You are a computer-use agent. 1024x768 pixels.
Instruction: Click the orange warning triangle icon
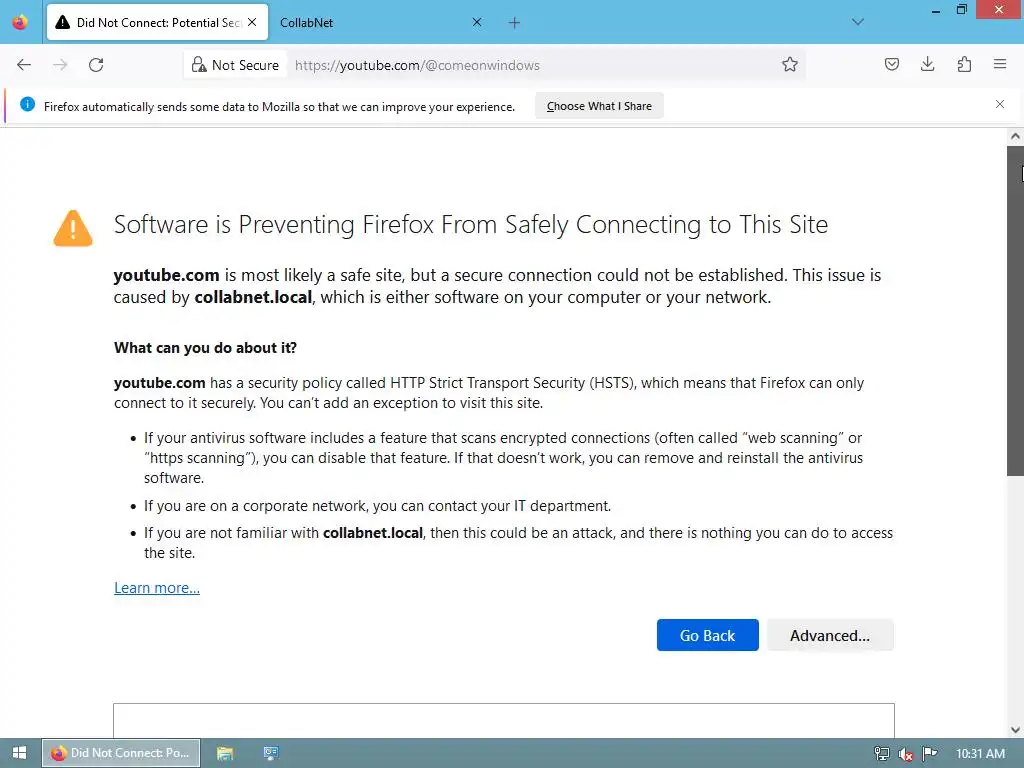point(73,229)
